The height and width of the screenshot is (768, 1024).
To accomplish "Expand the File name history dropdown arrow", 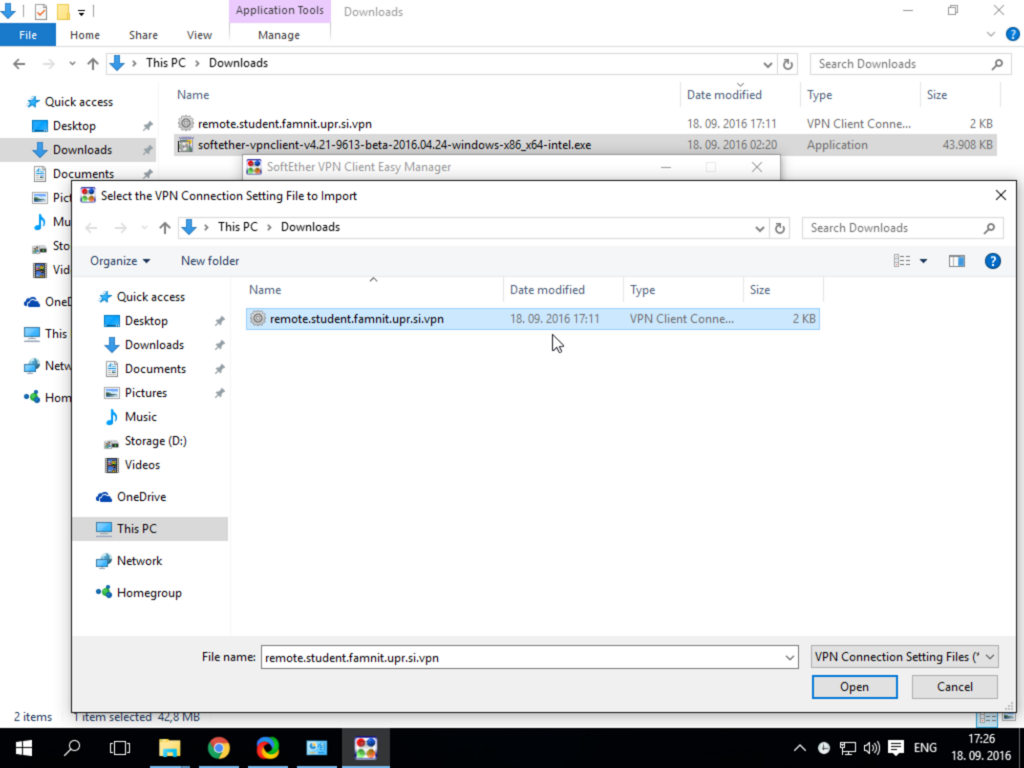I will tap(790, 658).
